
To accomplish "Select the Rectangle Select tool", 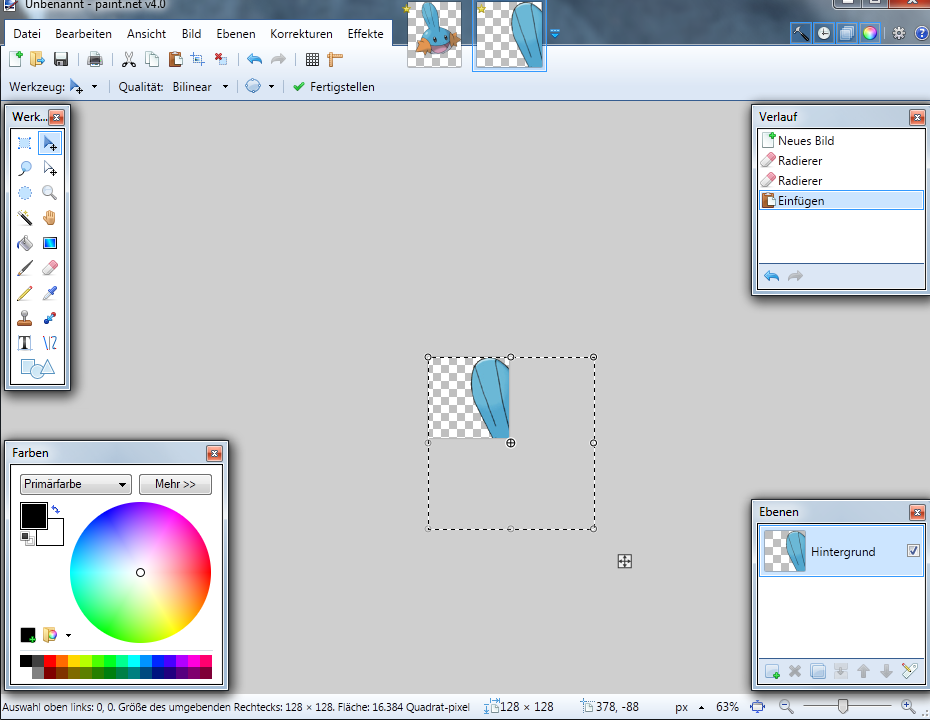I will tap(24, 143).
